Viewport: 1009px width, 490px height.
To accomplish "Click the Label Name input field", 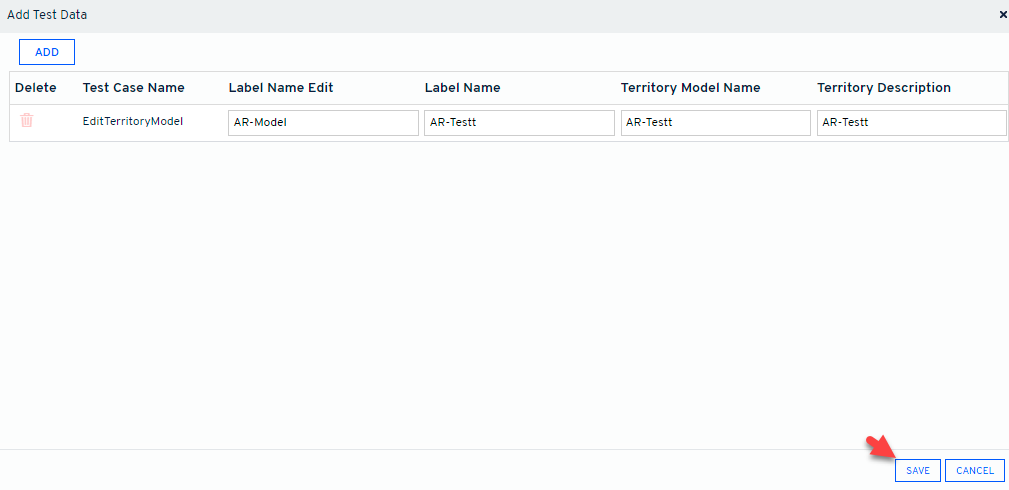I will click(x=519, y=123).
